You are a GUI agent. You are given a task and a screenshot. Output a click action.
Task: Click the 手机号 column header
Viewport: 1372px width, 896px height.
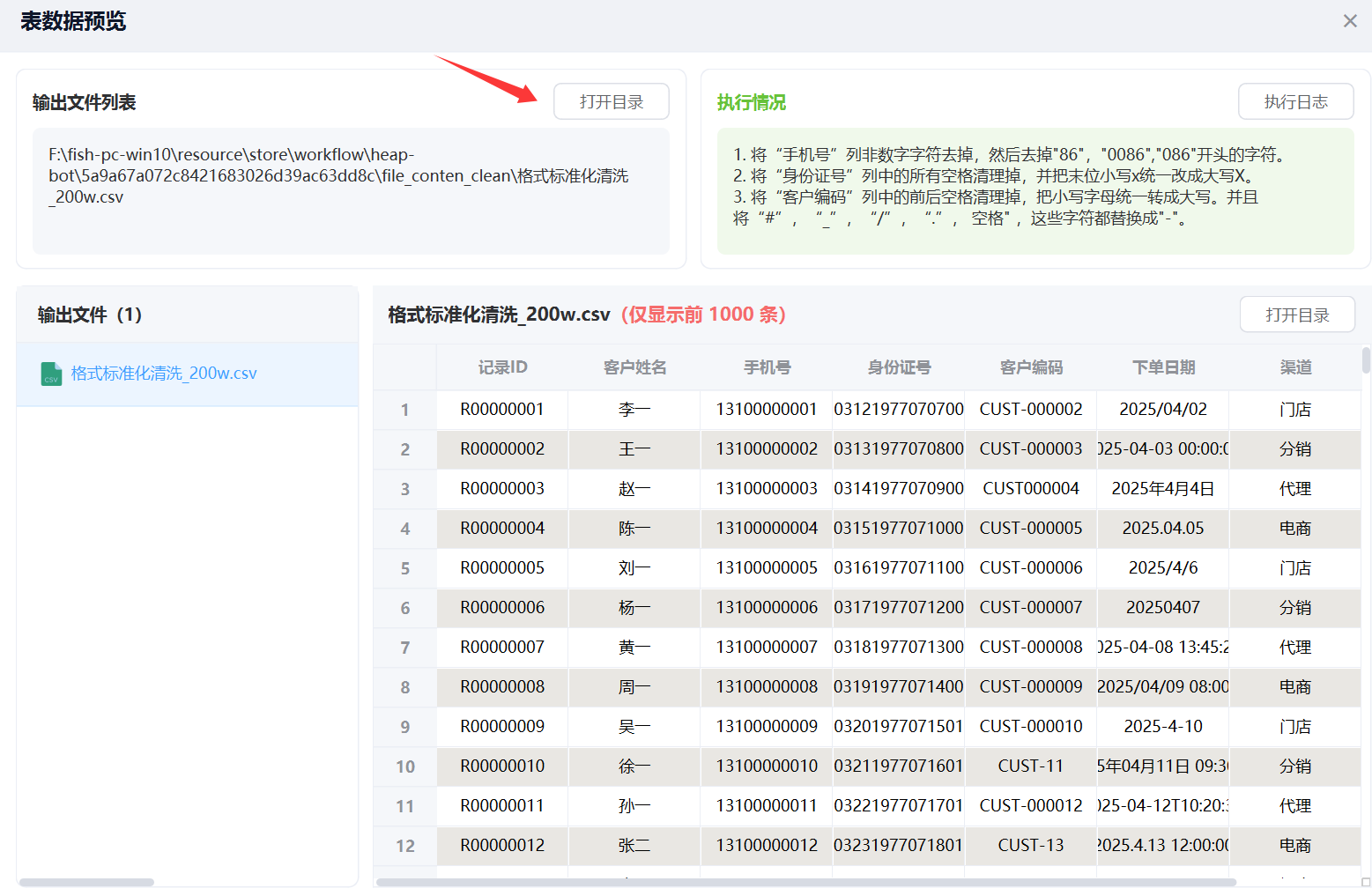click(x=767, y=367)
